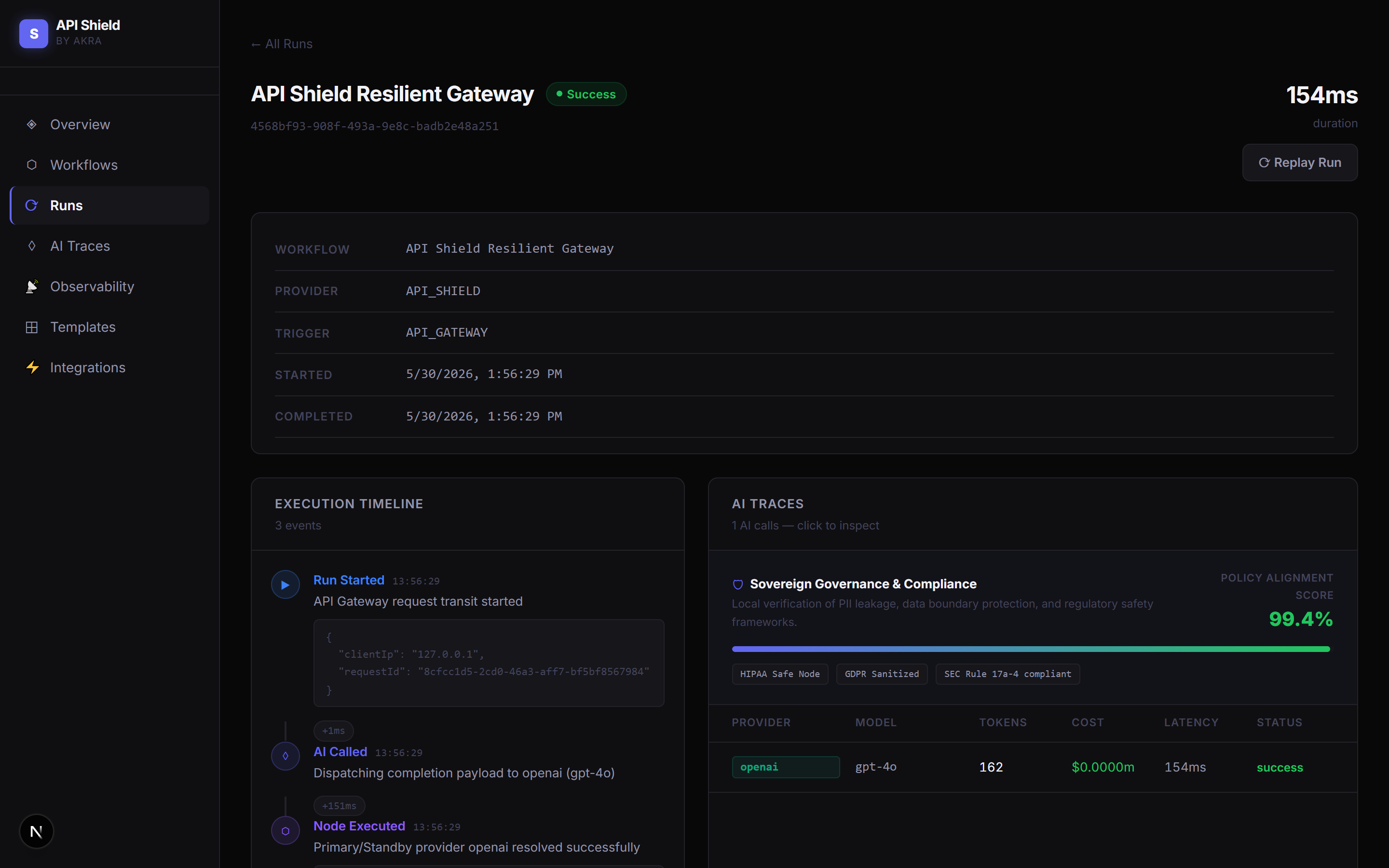Click the Sovereign Governance & Compliance heading

pyautogui.click(x=863, y=584)
